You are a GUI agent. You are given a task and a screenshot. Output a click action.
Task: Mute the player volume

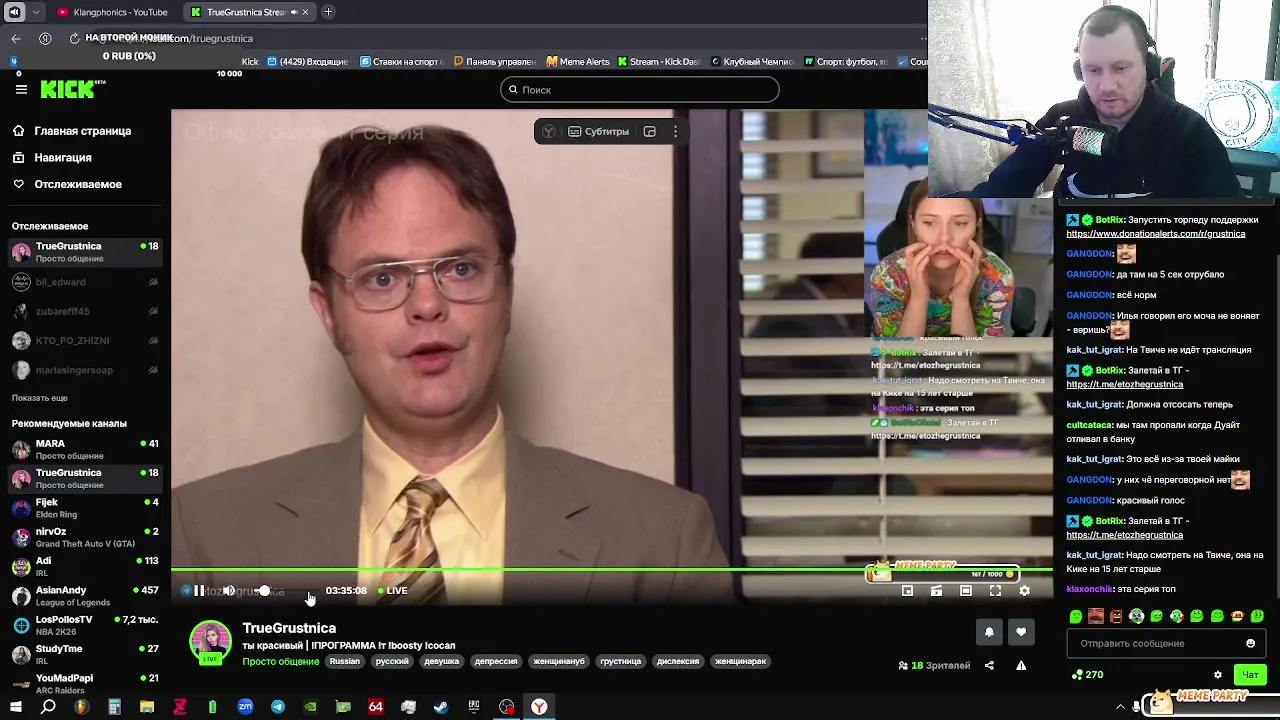[229, 591]
